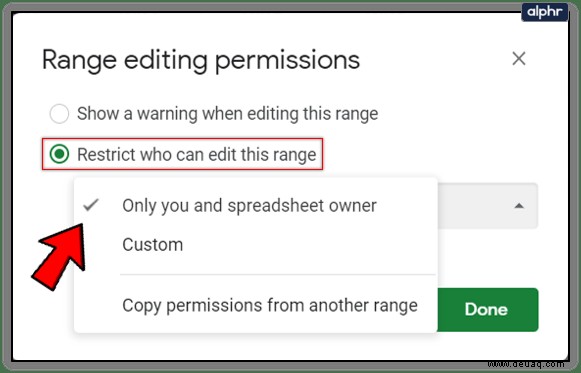Choose the Custom option from the list
Screen dimensions: 581x373
point(256,245)
